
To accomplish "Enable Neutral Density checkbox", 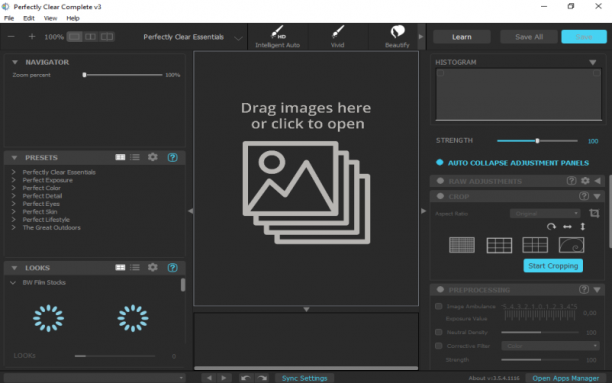I will pos(439,332).
